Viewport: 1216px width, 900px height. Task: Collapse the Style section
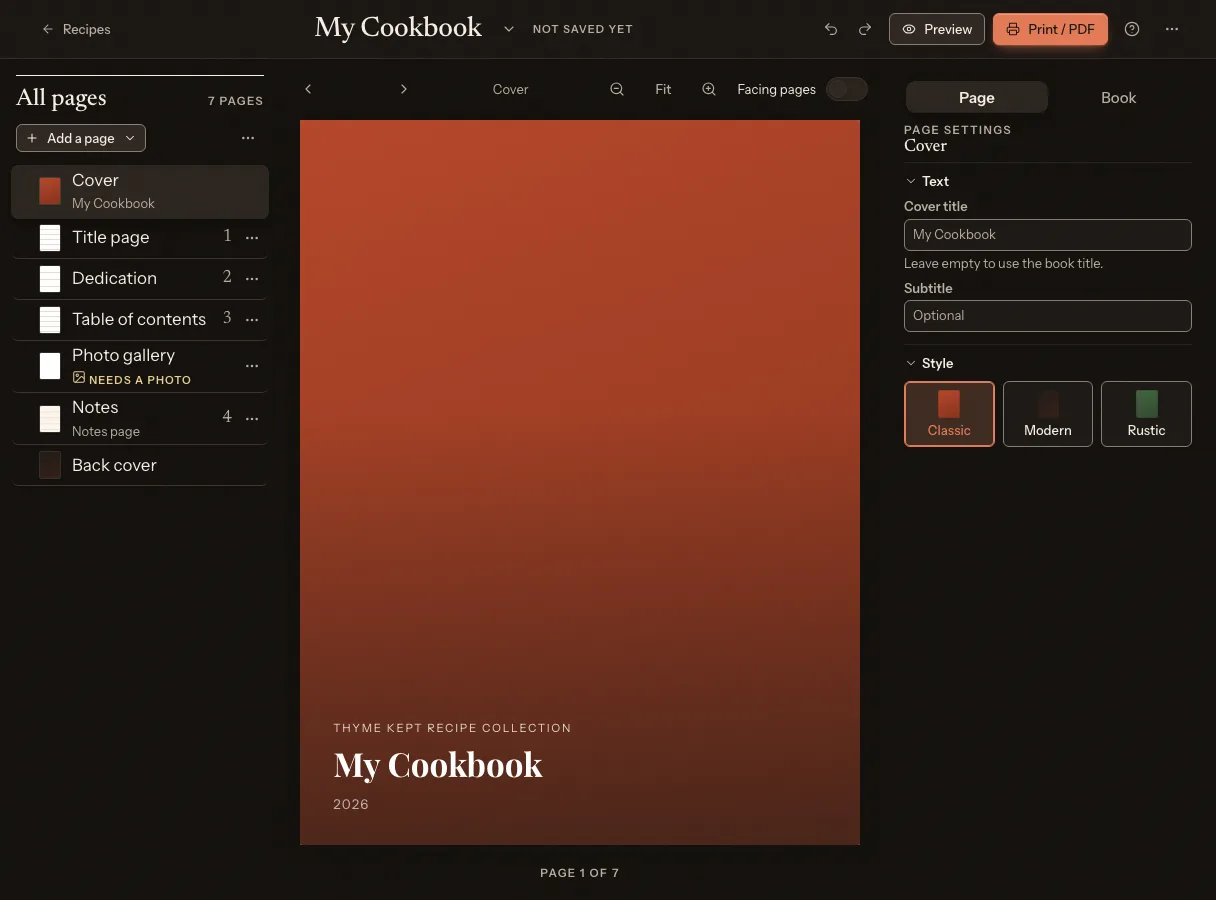929,363
